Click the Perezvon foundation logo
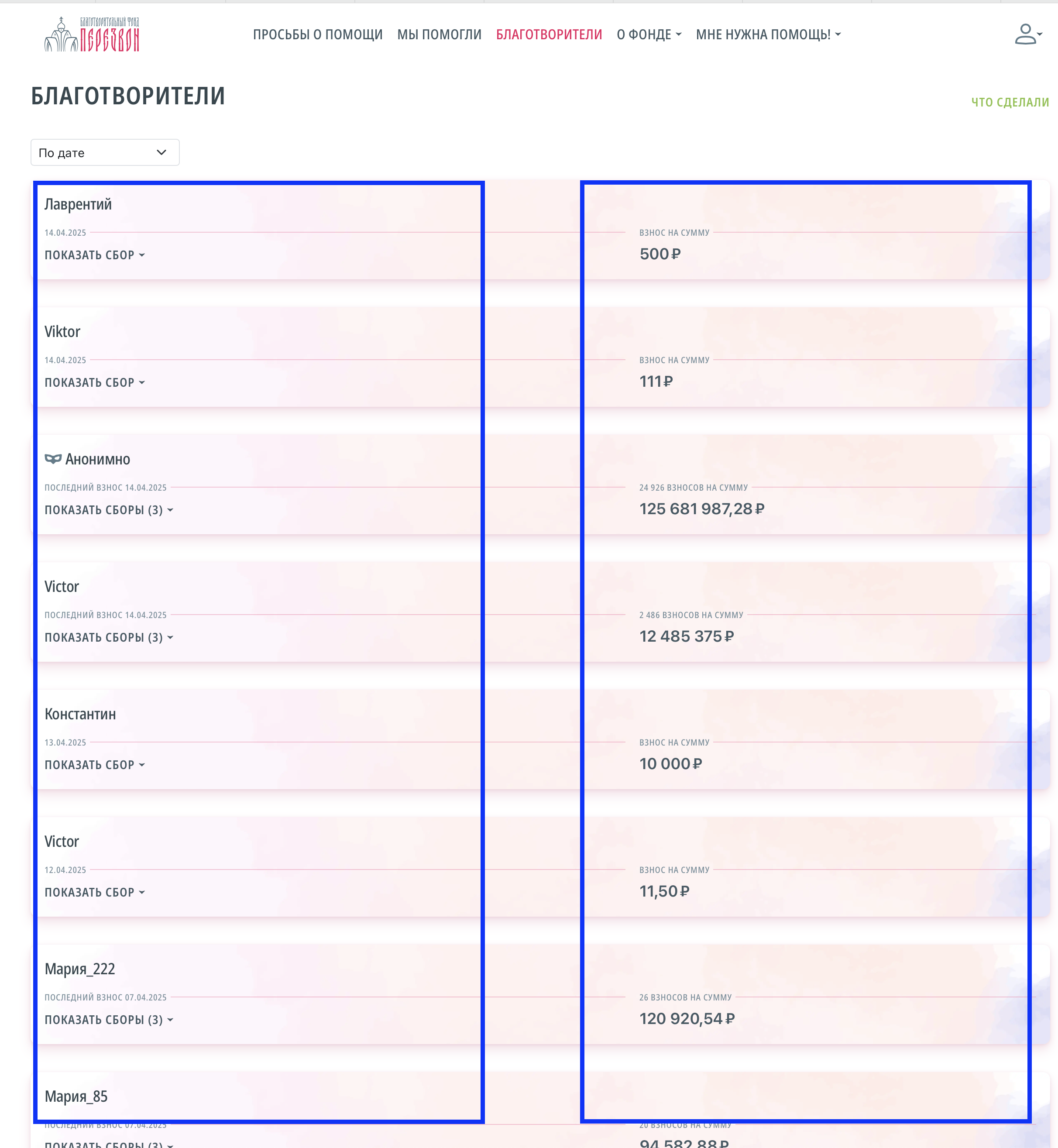Image resolution: width=1058 pixels, height=1148 pixels. tap(92, 34)
